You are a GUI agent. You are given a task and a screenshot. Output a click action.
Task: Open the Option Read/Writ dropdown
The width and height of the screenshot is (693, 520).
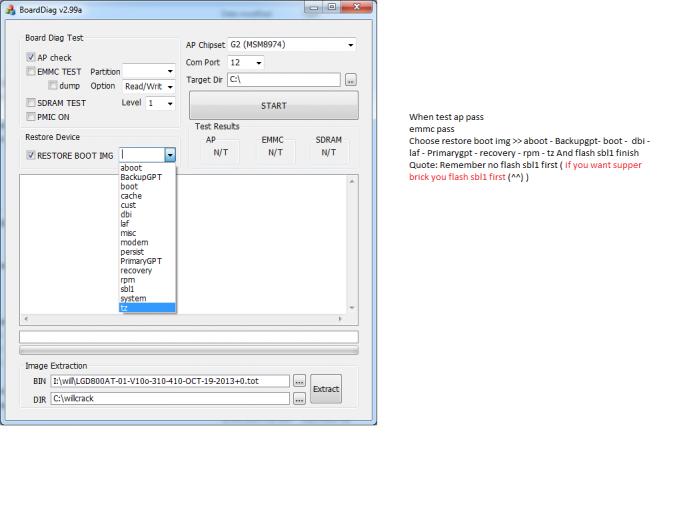(x=148, y=87)
